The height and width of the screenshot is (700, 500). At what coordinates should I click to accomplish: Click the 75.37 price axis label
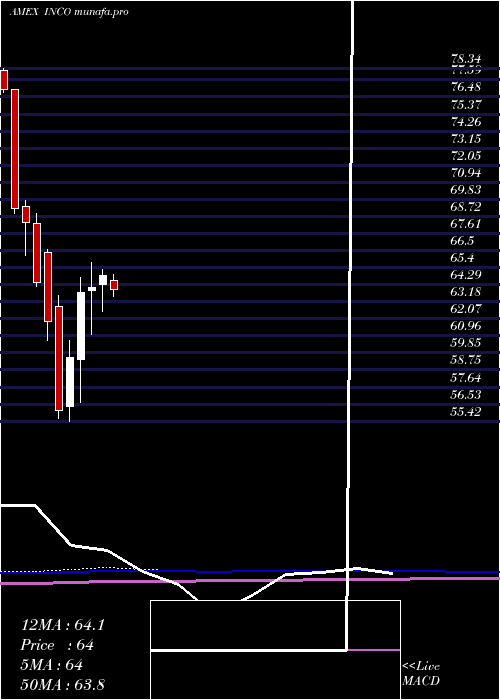coord(466,104)
